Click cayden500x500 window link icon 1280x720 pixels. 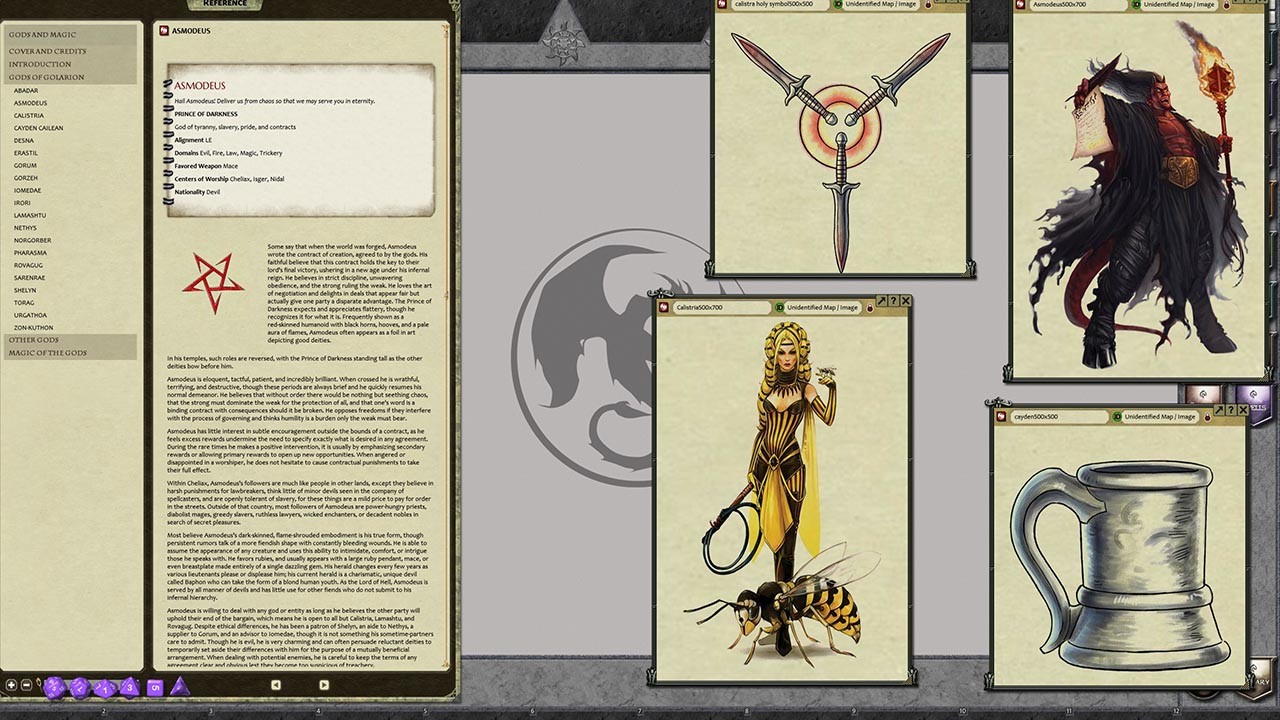tap(1001, 416)
